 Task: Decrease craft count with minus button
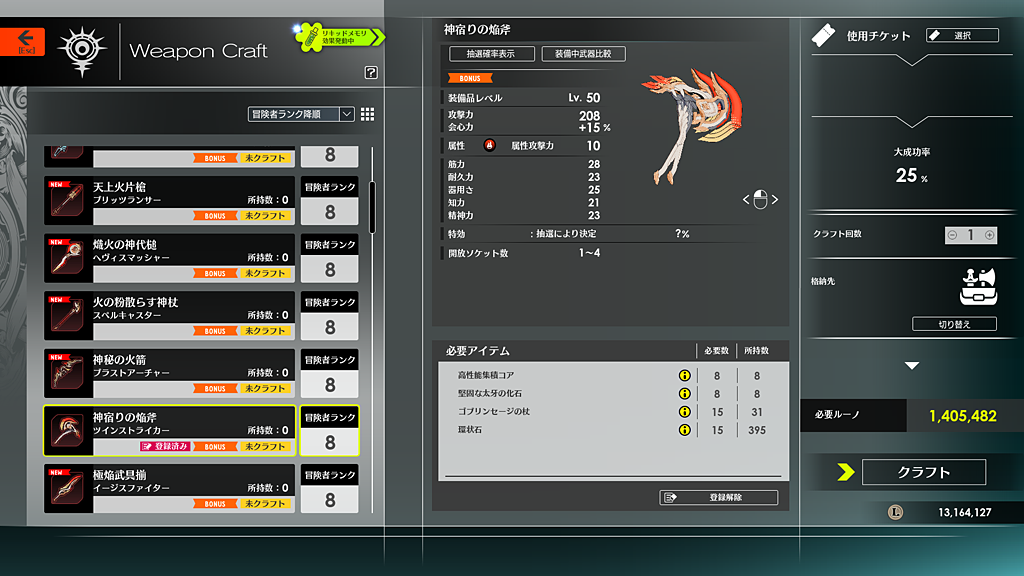[951, 235]
